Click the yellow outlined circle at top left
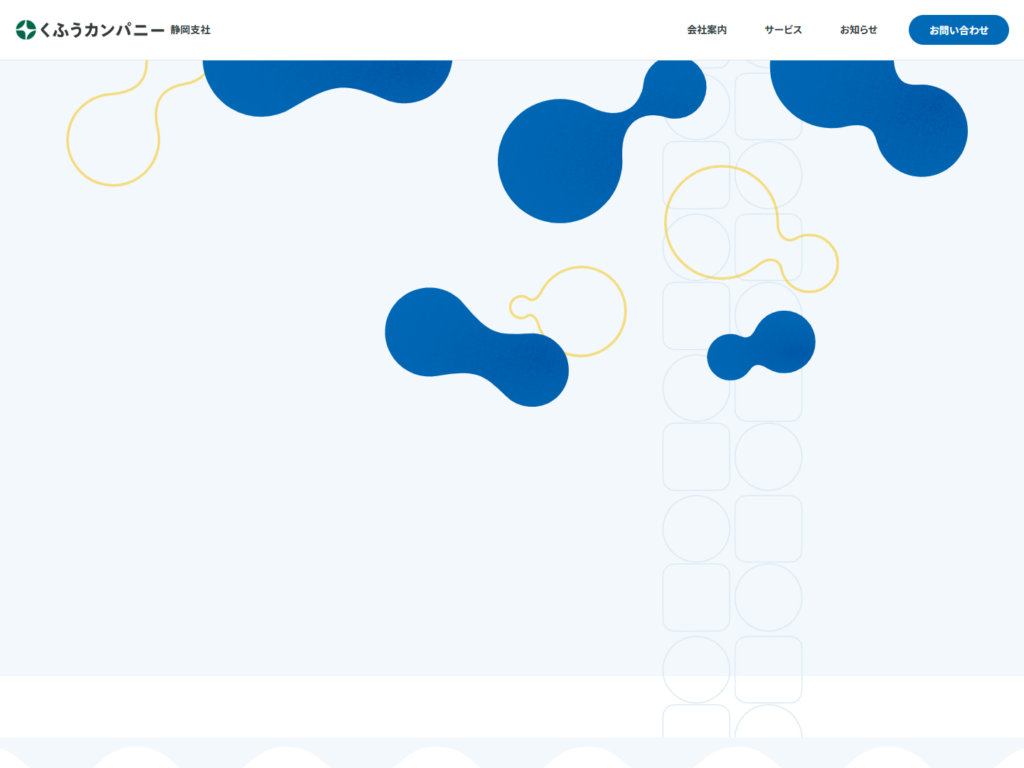Screen dimensions: 1024x768 pyautogui.click(x=112, y=140)
